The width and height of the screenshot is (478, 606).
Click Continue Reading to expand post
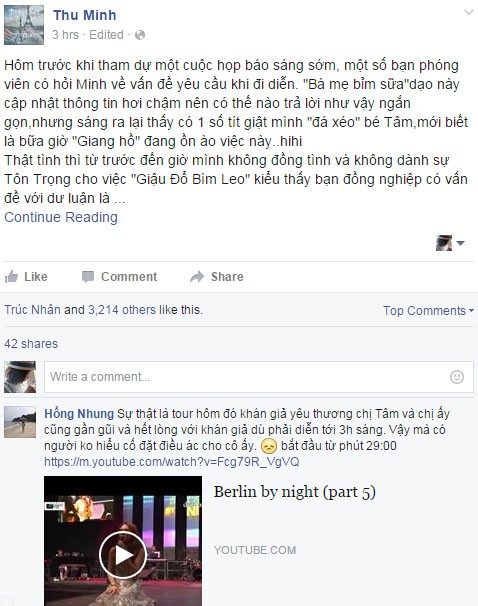tap(61, 217)
